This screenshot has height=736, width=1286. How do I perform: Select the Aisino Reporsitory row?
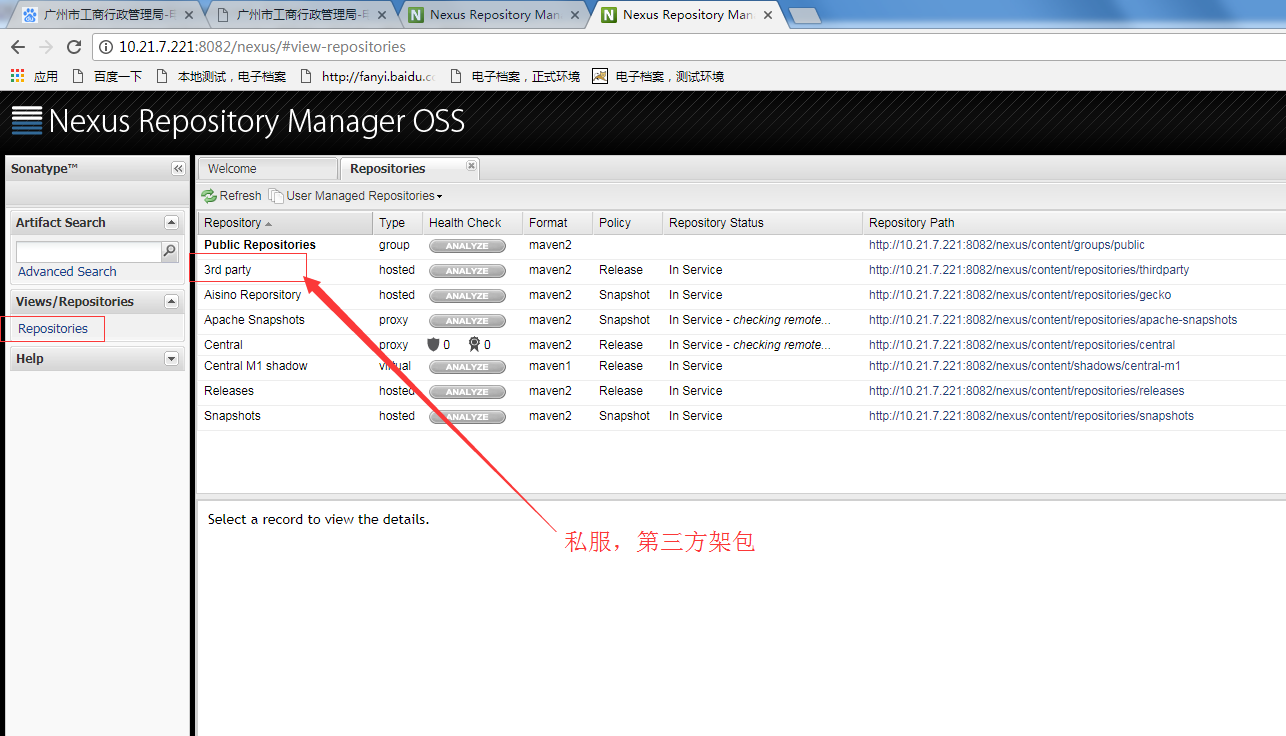pos(741,295)
